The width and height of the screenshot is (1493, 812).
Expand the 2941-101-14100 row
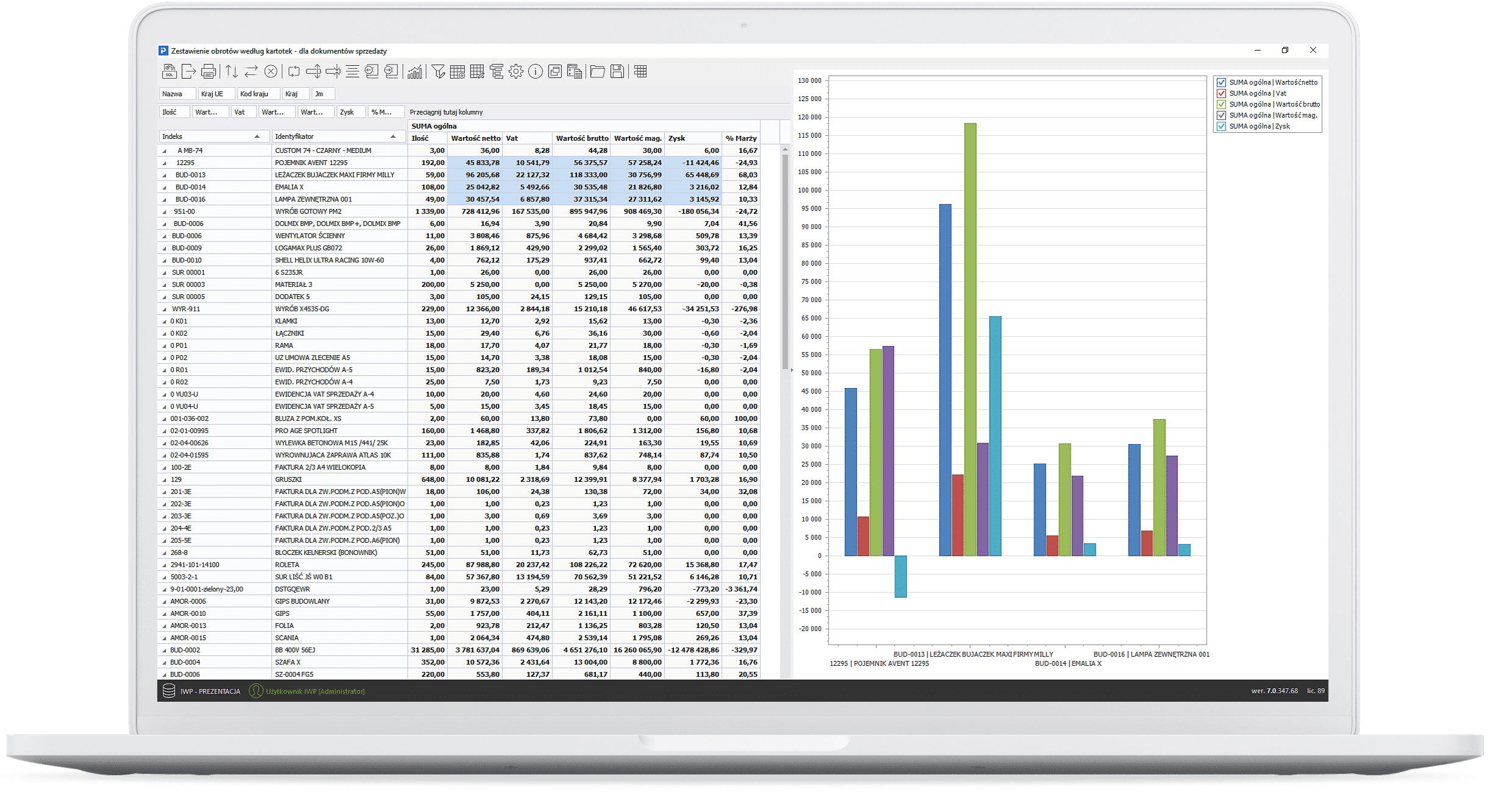click(164, 565)
